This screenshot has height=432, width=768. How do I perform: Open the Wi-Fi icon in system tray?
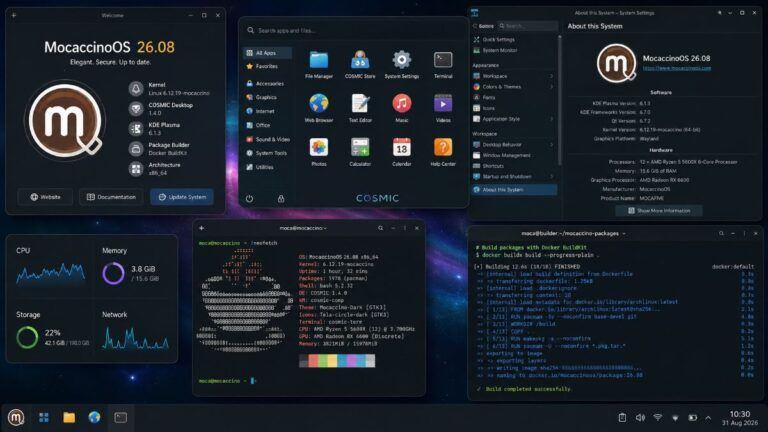pos(658,417)
